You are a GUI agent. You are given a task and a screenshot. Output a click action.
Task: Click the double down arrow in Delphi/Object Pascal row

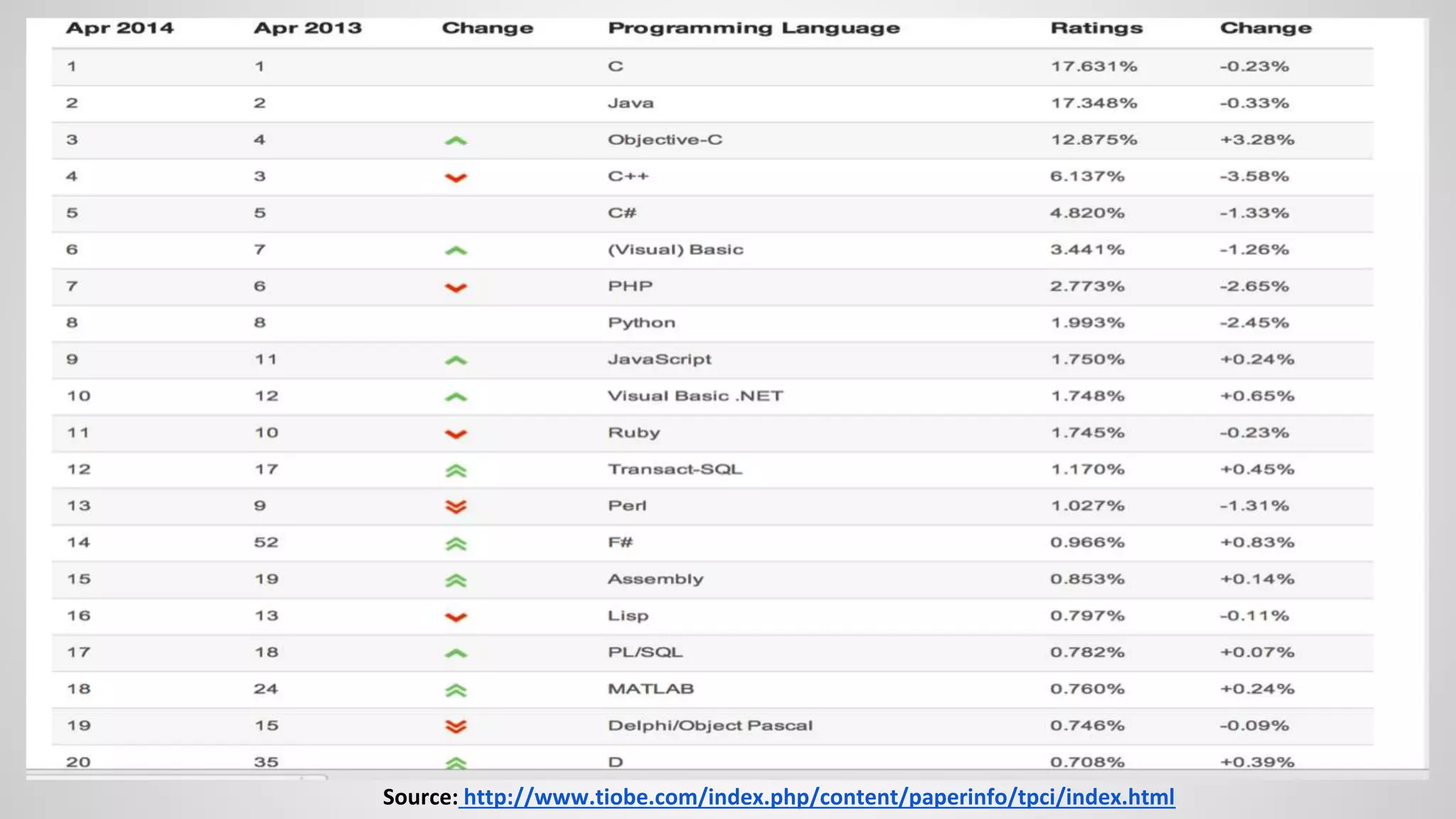point(456,727)
